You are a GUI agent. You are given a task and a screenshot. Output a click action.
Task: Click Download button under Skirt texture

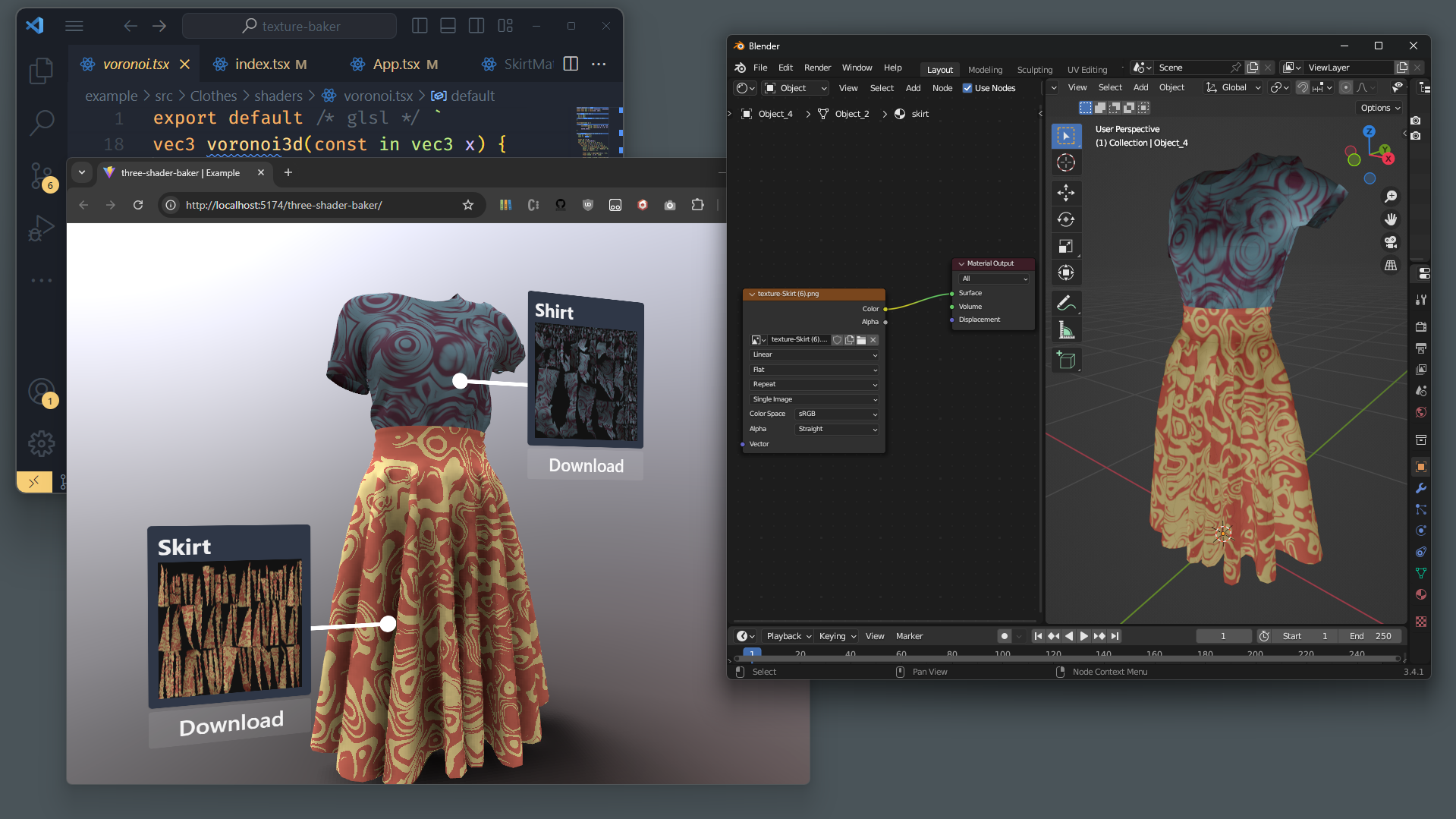[231, 724]
